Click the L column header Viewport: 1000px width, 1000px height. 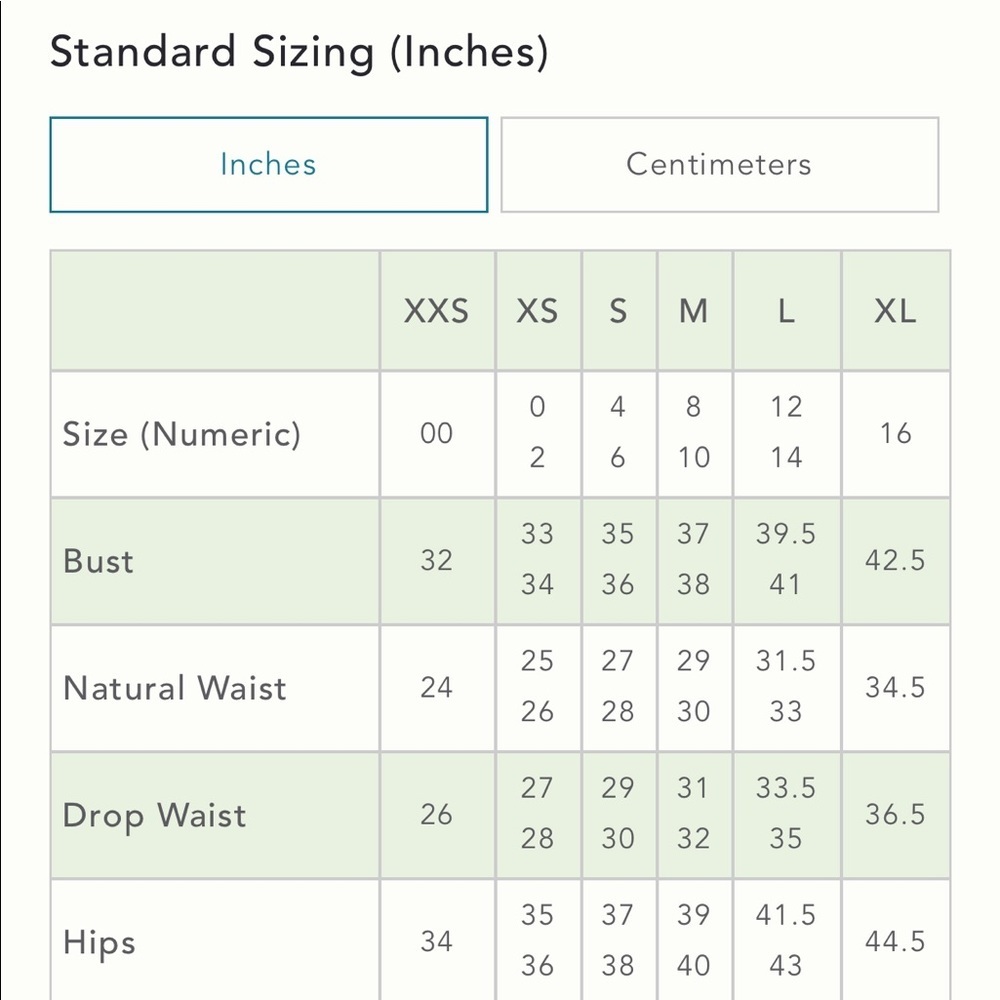click(786, 311)
